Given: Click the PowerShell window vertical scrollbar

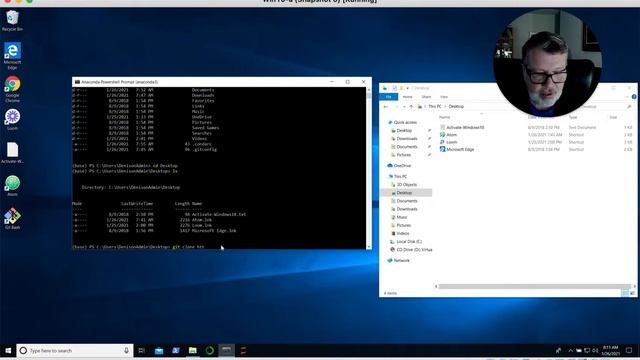Looking at the screenshot, I should point(369,167).
